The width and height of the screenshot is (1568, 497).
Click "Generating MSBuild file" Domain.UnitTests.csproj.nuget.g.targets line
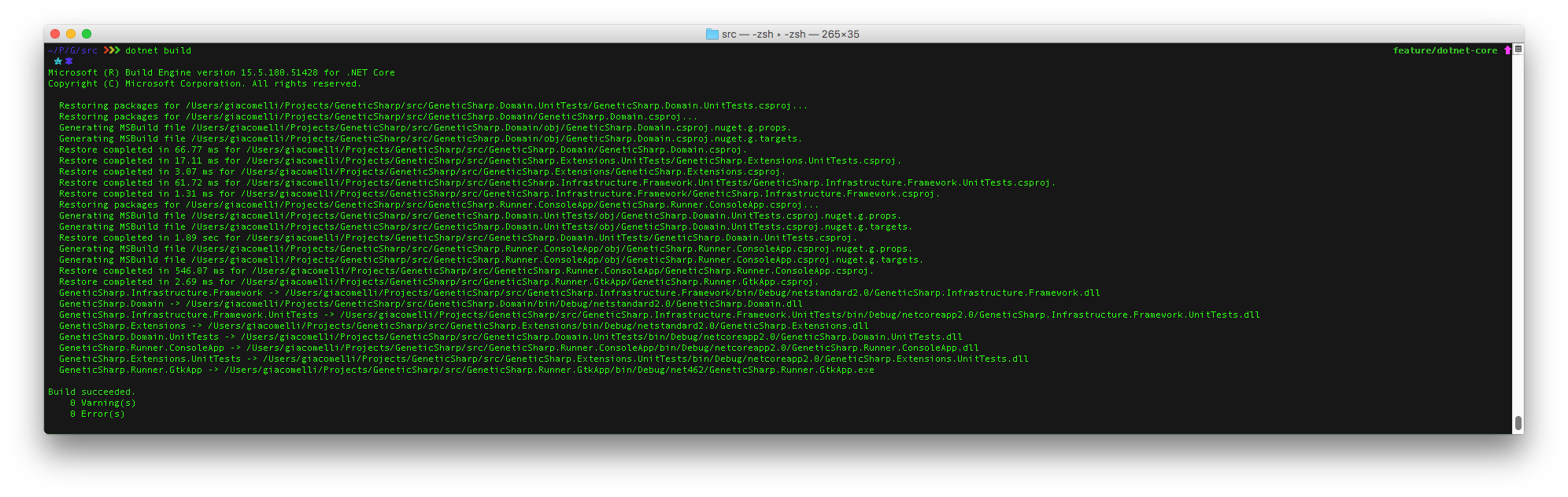[486, 226]
